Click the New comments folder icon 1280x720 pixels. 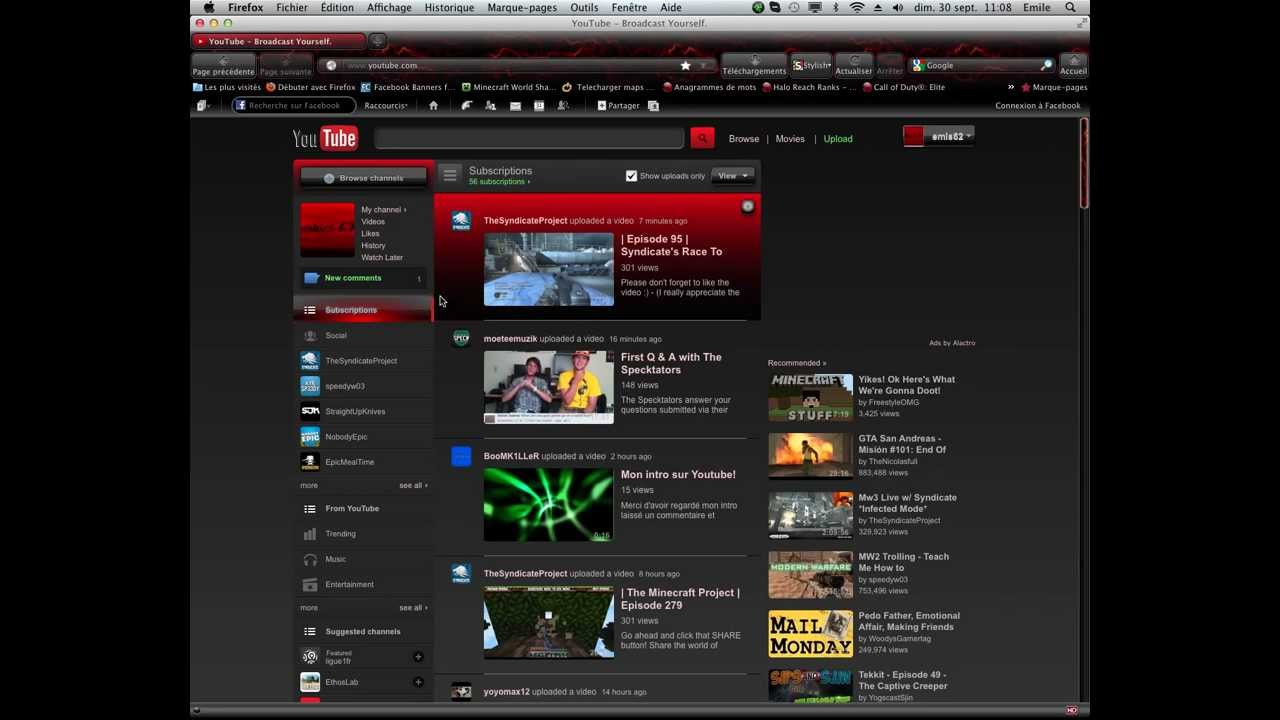click(x=311, y=278)
